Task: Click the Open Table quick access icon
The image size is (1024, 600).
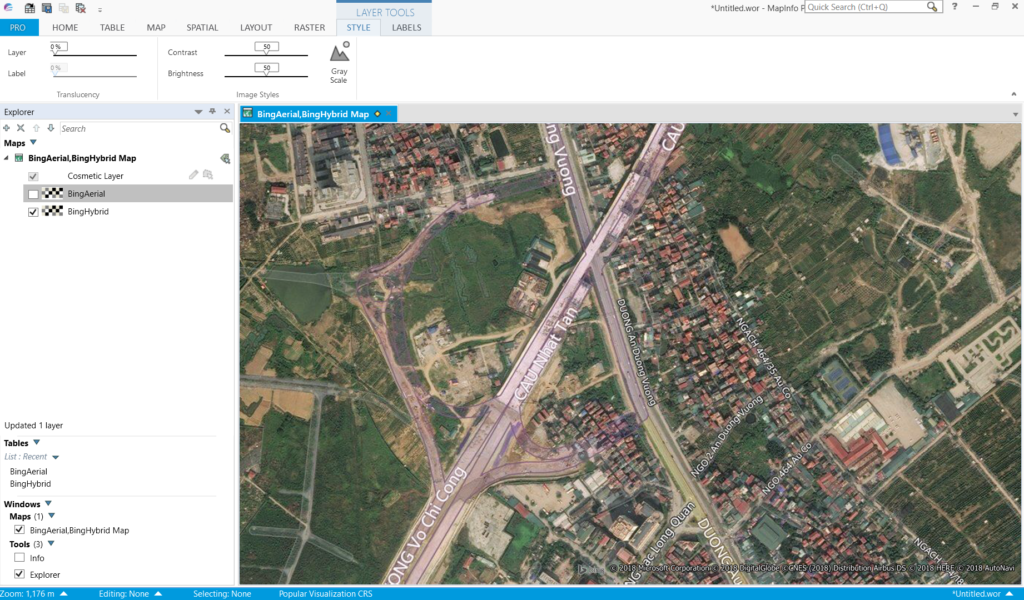Action: (x=30, y=8)
